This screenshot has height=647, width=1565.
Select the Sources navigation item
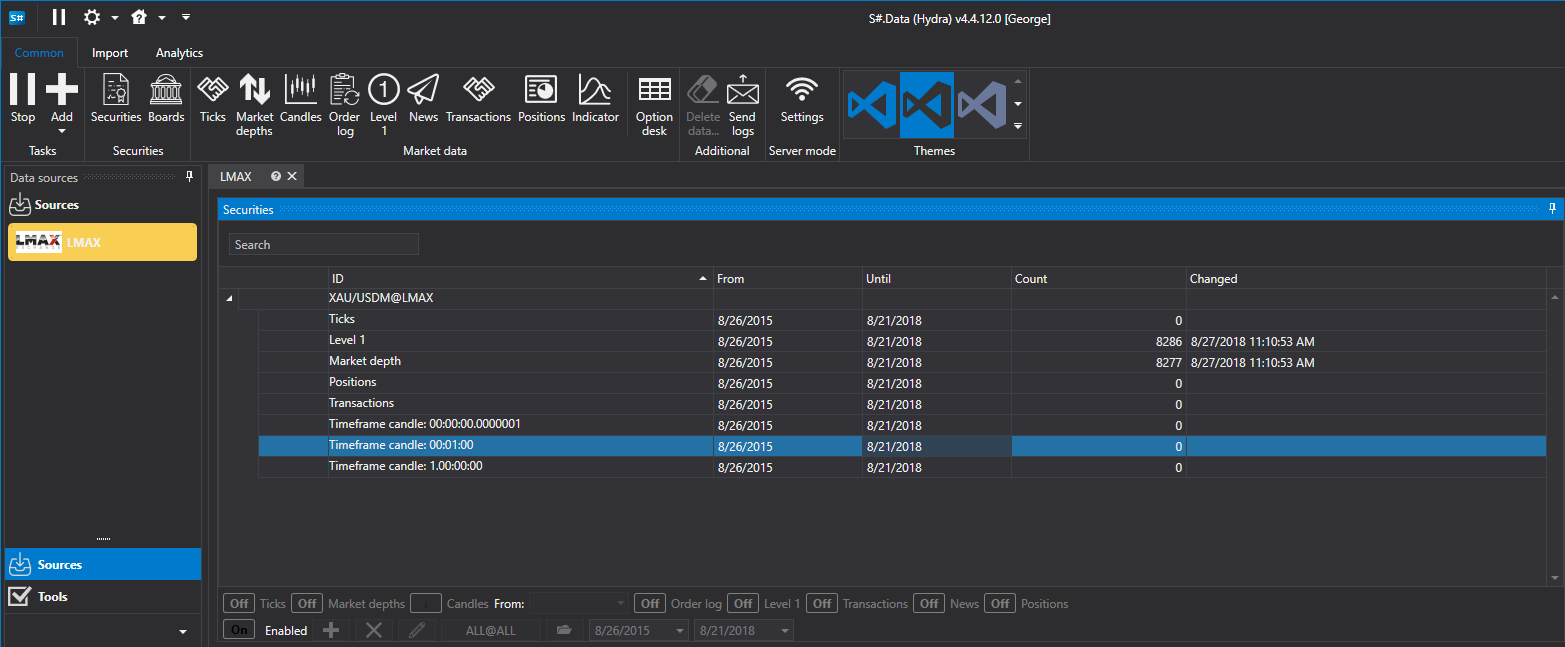[x=102, y=565]
